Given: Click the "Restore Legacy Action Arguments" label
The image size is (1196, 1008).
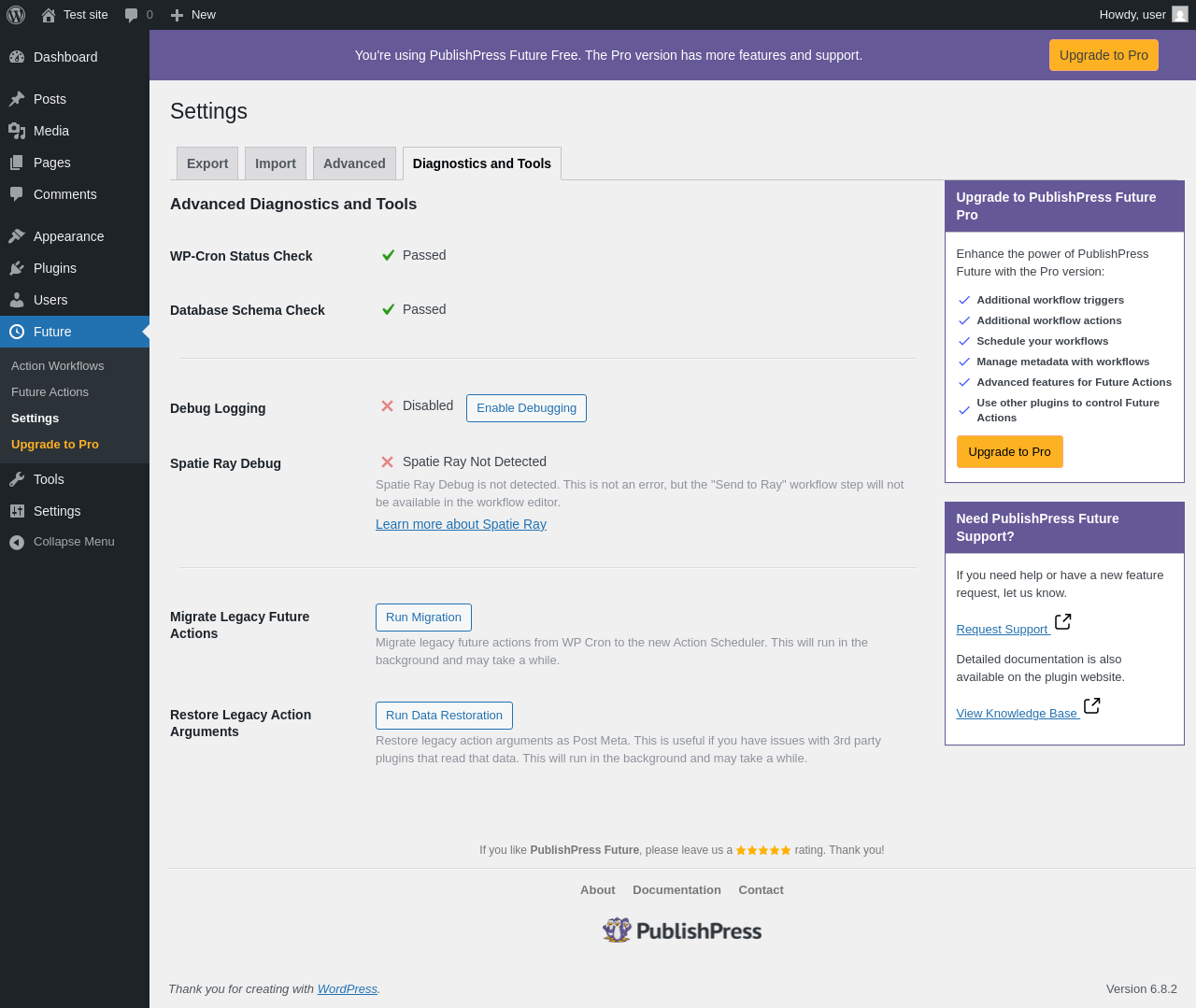Looking at the screenshot, I should coord(240,723).
